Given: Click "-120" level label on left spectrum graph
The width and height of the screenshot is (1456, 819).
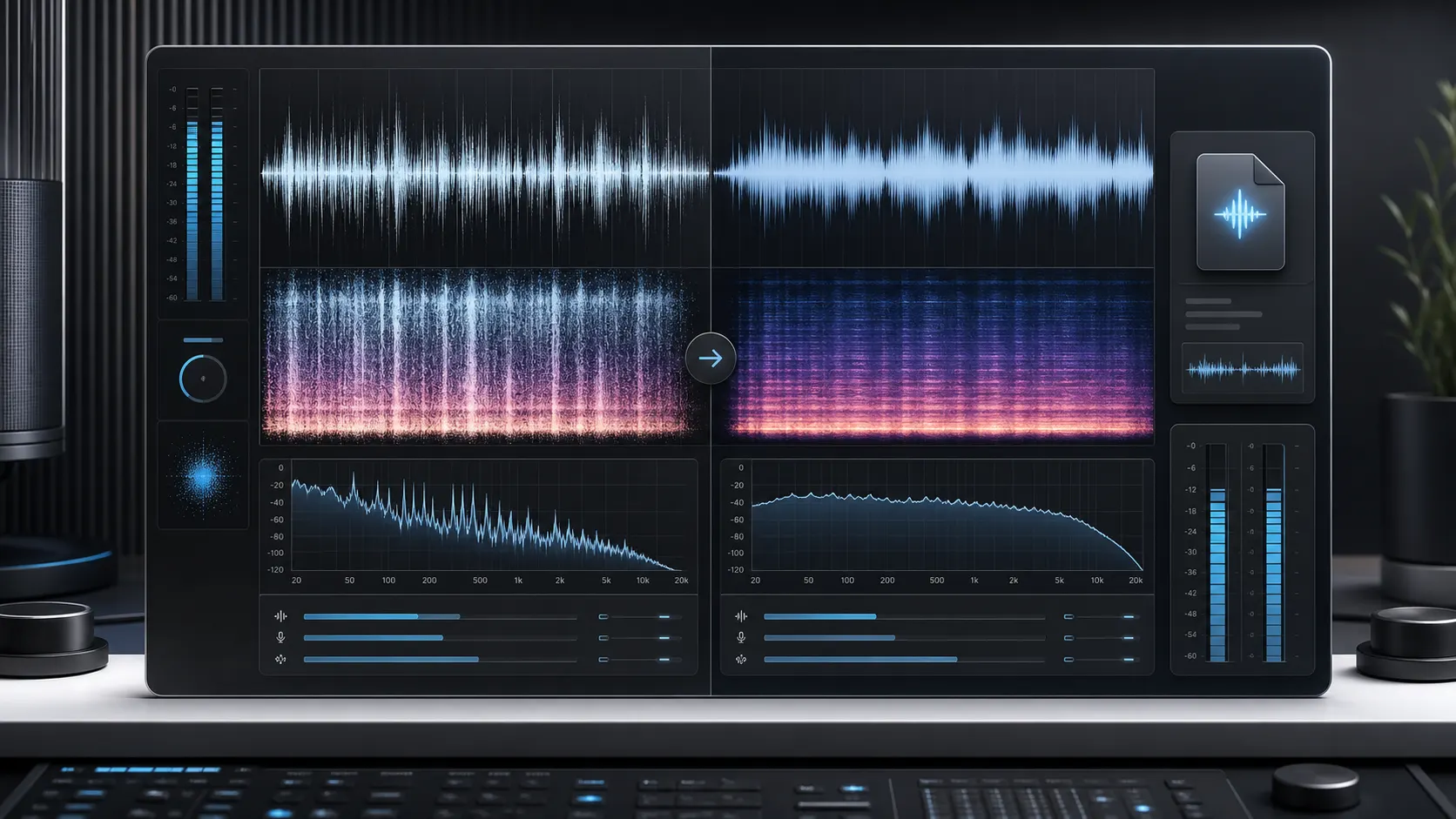Looking at the screenshot, I should coord(275,570).
